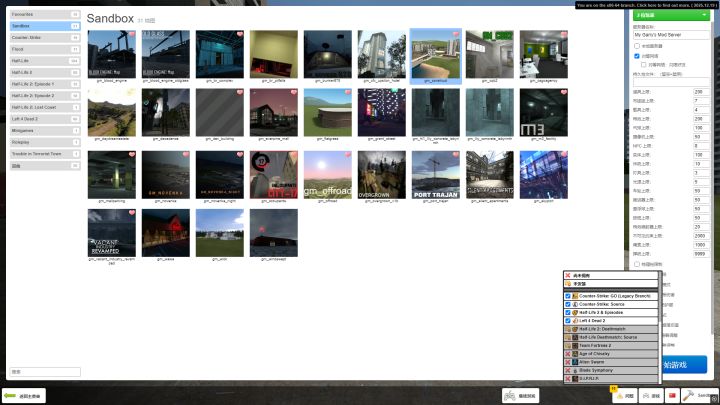Choose the gm_windswept map thumbnail

[x=274, y=233]
